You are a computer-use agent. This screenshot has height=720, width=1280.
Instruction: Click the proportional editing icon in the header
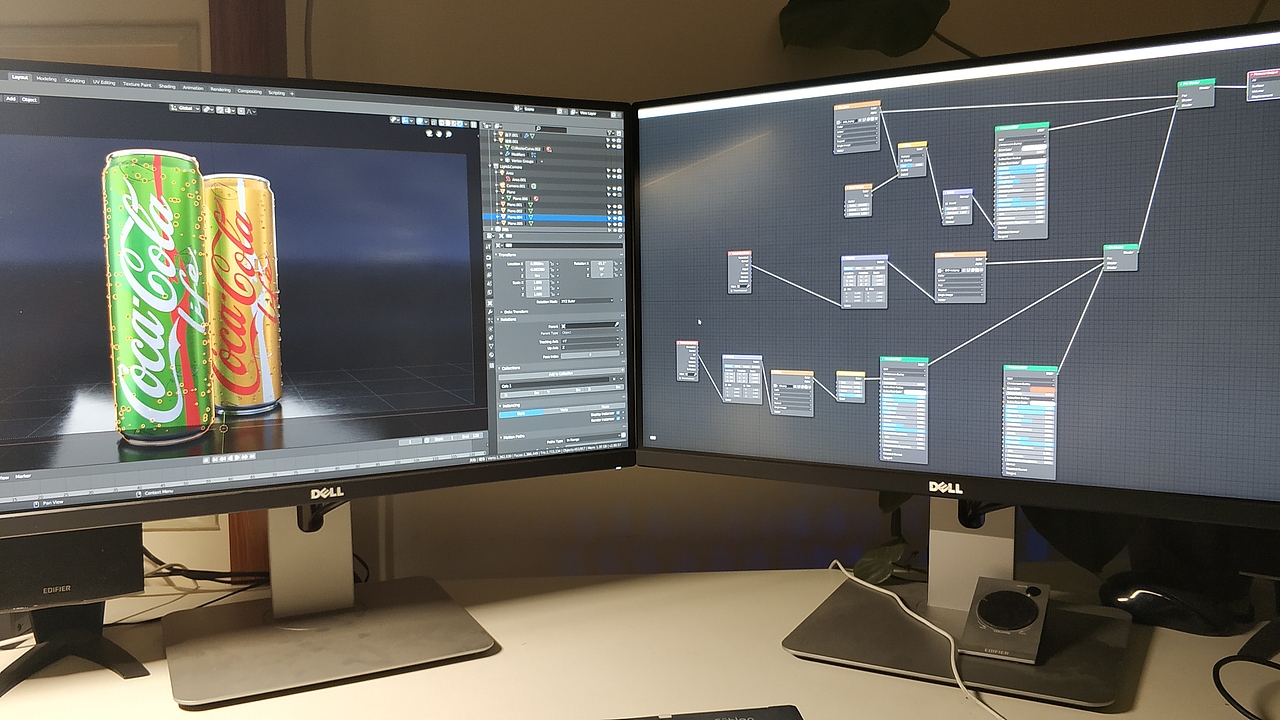point(240,110)
